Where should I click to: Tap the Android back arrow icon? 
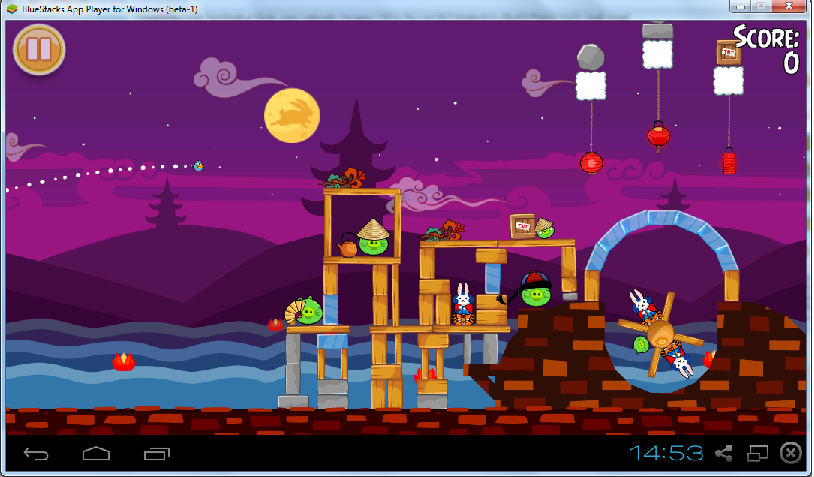coord(36,454)
